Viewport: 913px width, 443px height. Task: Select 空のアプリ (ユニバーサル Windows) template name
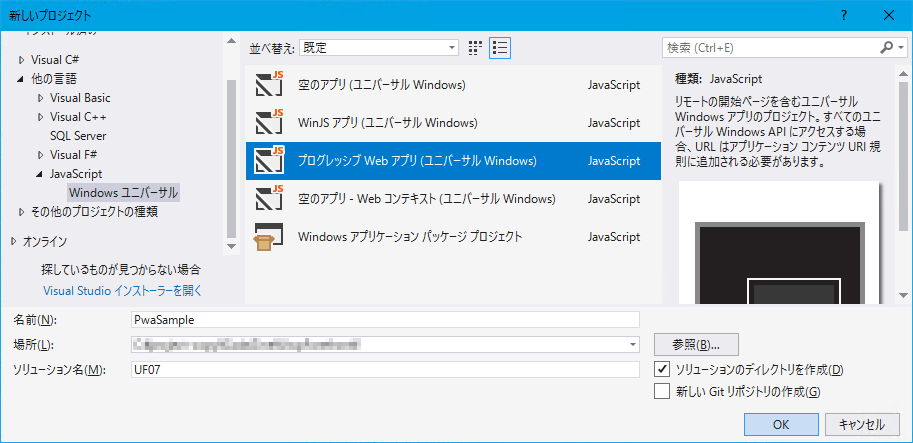coord(381,85)
